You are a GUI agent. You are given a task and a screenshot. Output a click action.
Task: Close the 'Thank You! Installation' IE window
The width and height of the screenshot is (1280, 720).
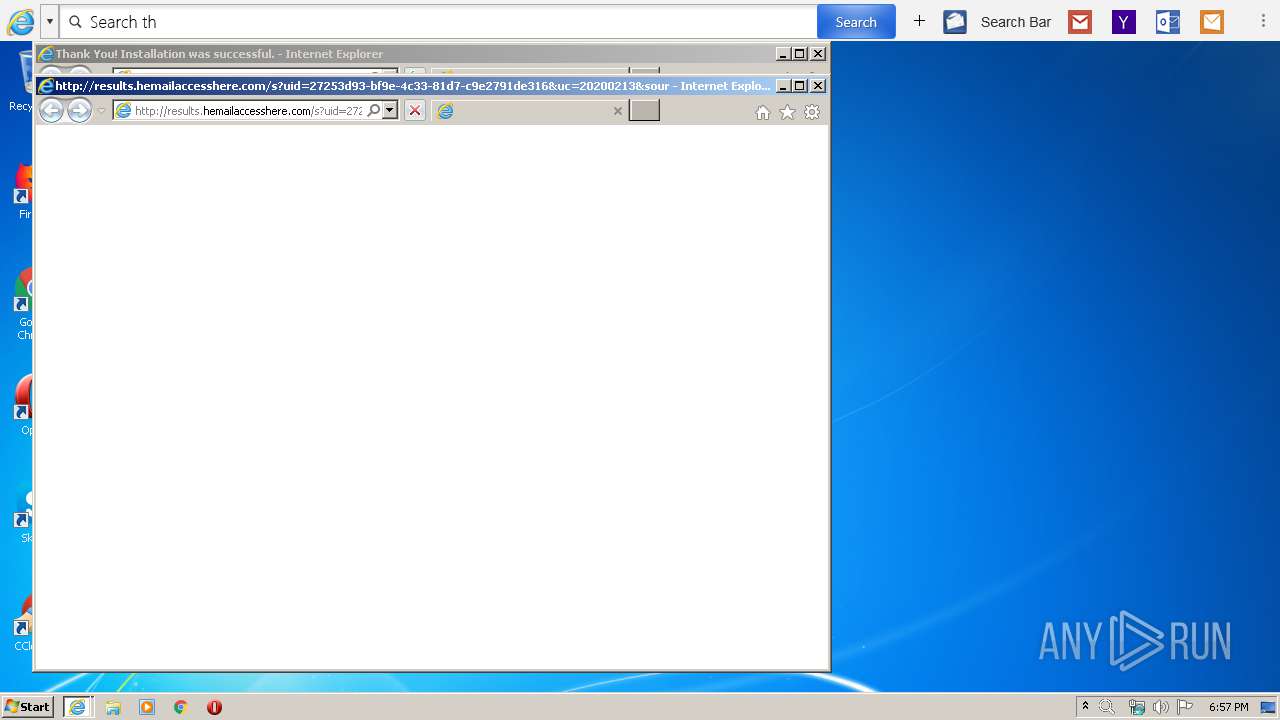818,54
